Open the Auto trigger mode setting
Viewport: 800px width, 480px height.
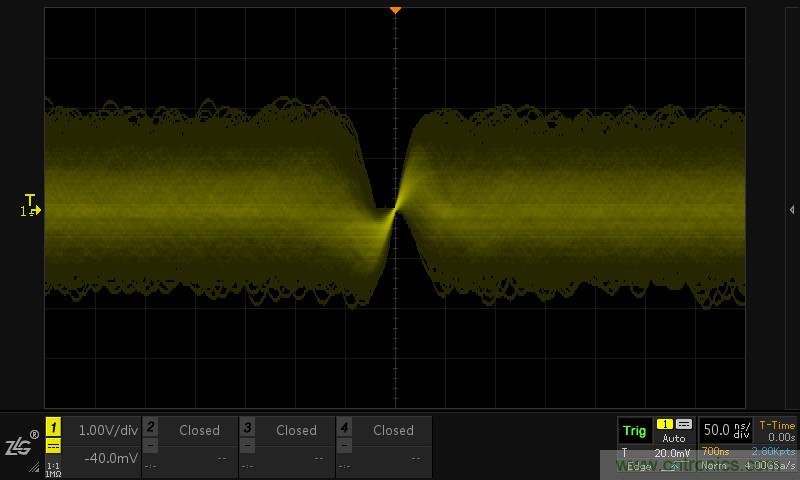click(x=674, y=439)
